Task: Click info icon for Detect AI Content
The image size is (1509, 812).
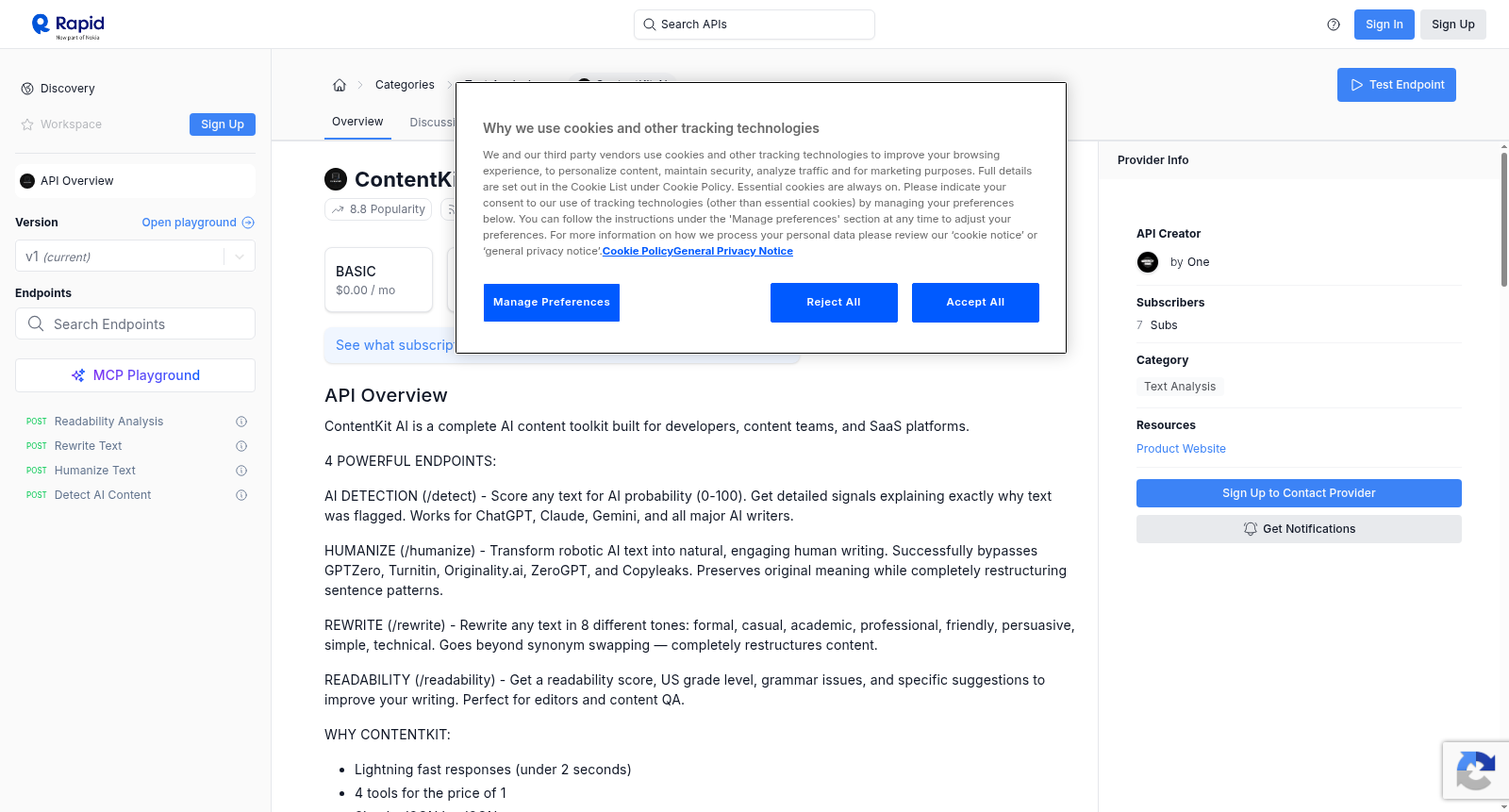Action: tap(241, 495)
